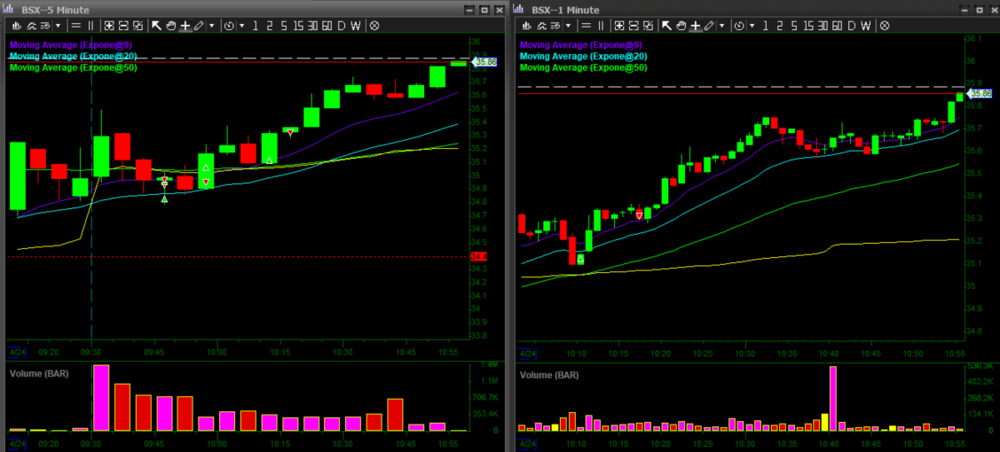Click the 35.86 price marker on 5 Minute chart
The height and width of the screenshot is (452, 1000).
point(486,62)
